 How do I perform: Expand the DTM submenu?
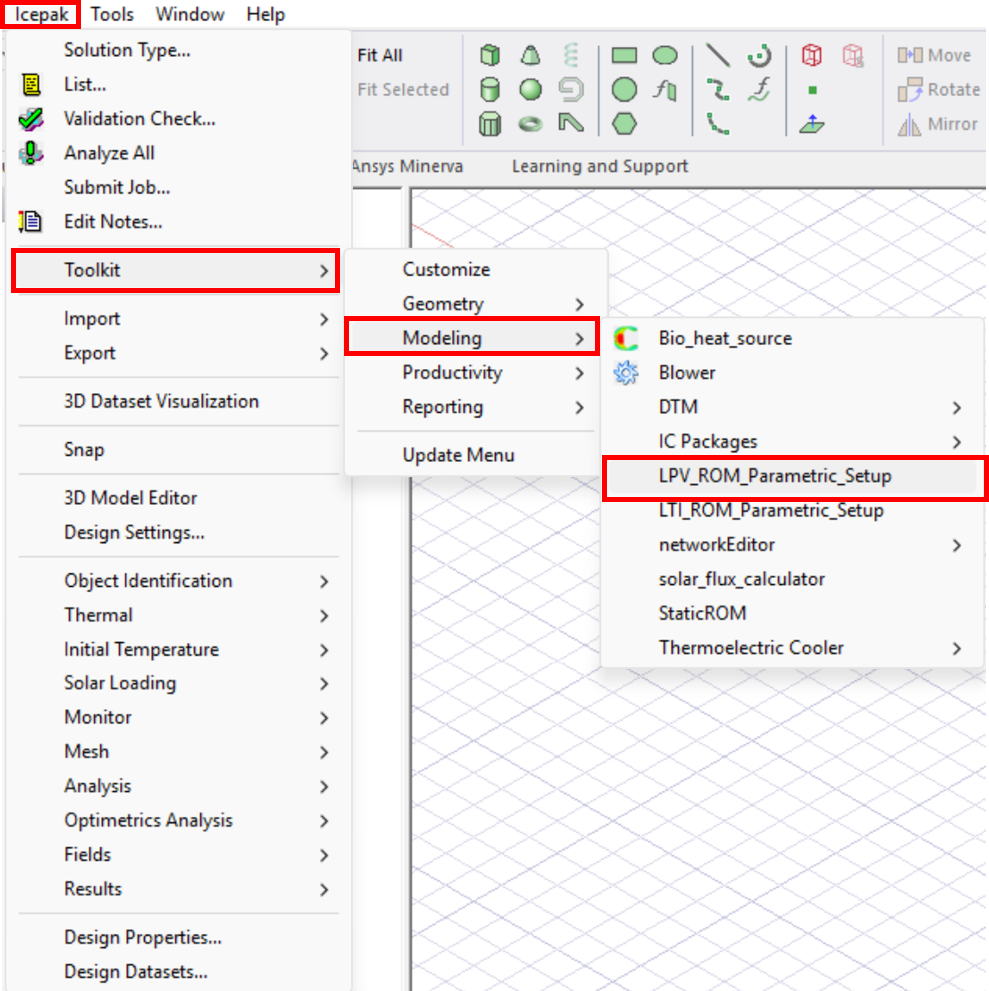tap(792, 407)
